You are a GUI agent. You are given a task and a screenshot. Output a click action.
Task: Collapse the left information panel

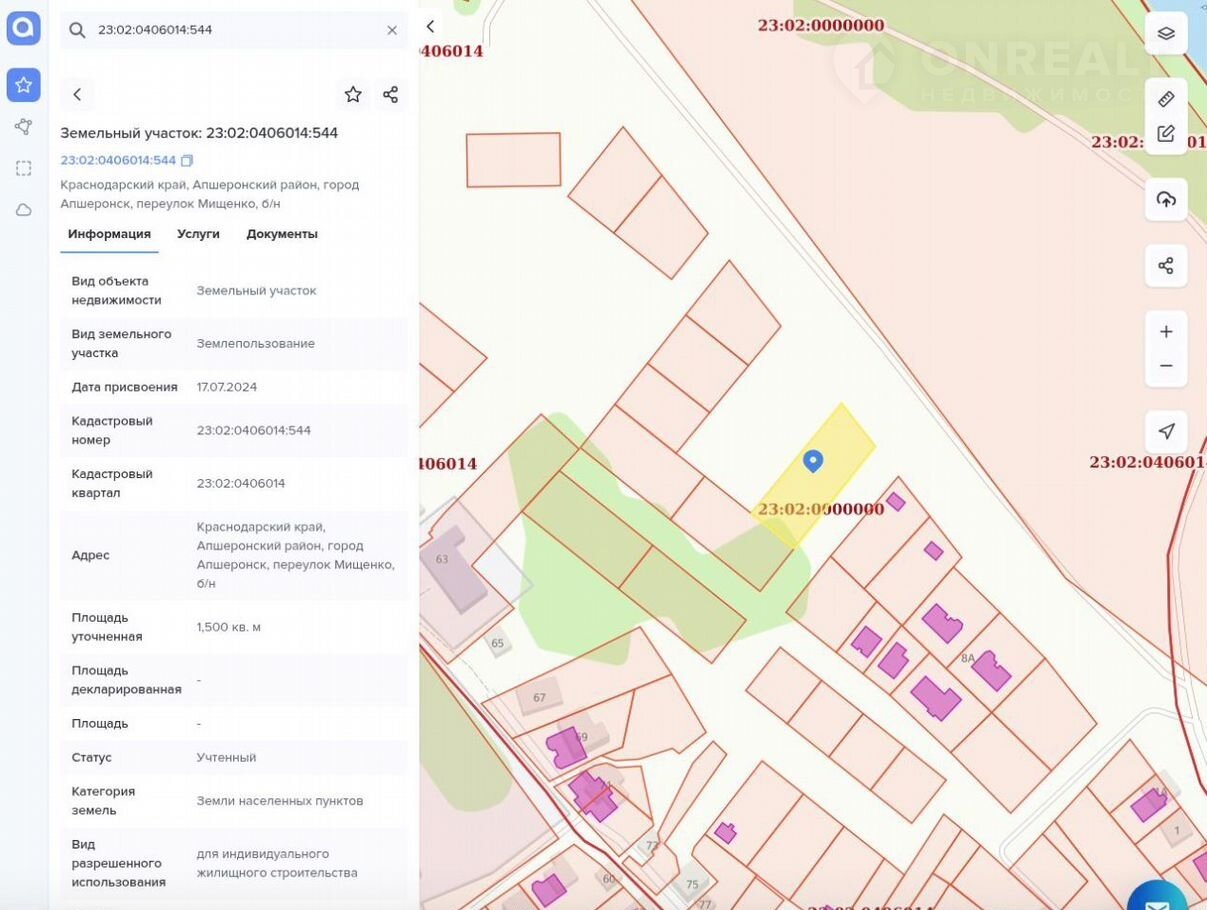[431, 27]
